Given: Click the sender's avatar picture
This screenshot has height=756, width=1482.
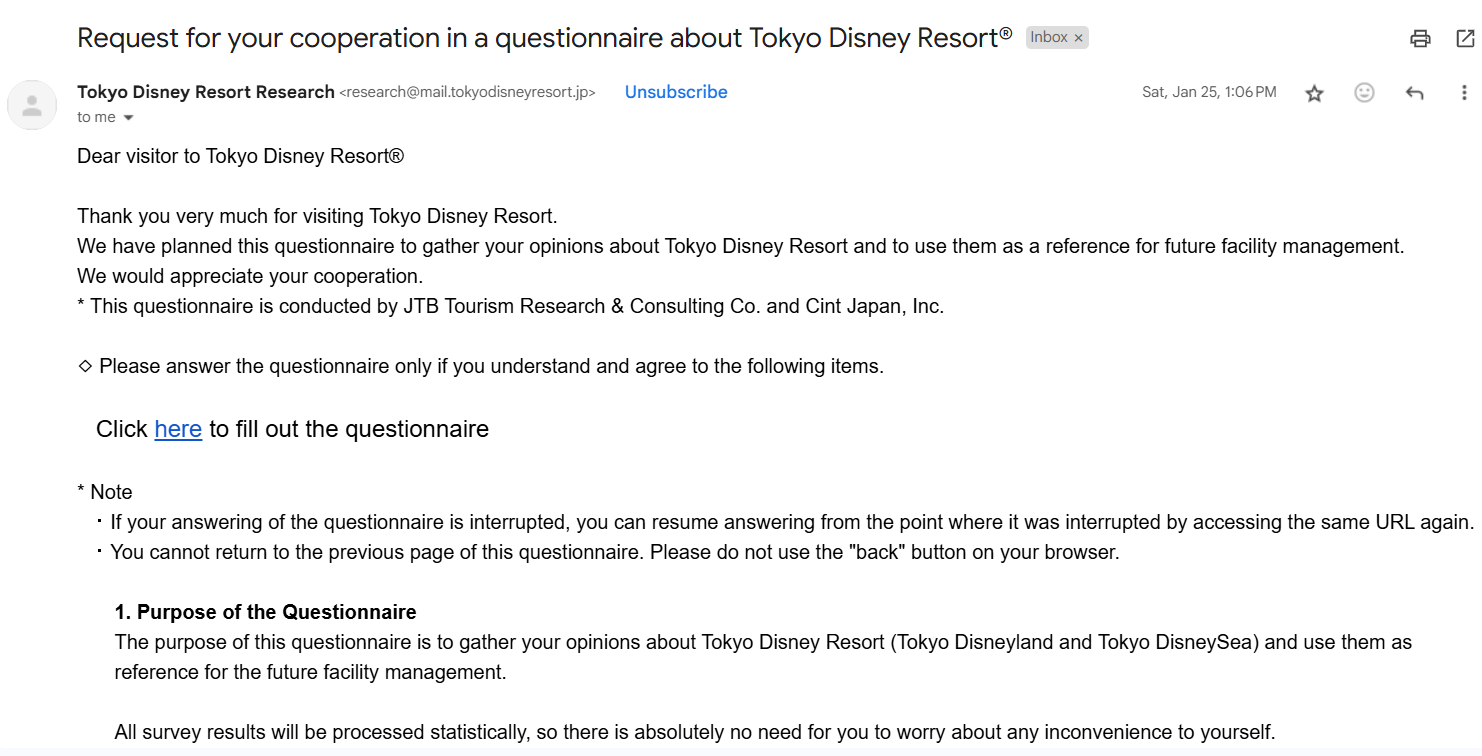Looking at the screenshot, I should (x=32, y=105).
